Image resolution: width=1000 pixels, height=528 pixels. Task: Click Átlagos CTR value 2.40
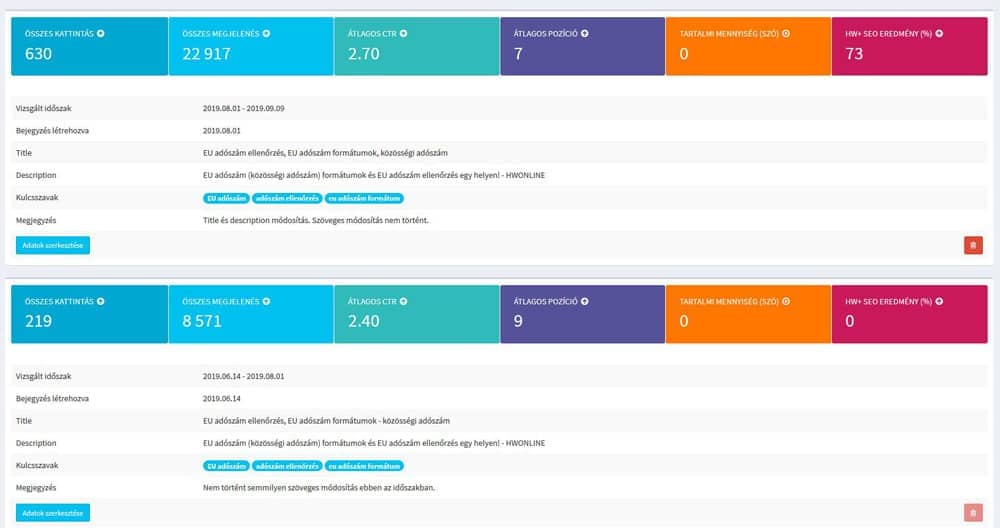pyautogui.click(x=364, y=321)
